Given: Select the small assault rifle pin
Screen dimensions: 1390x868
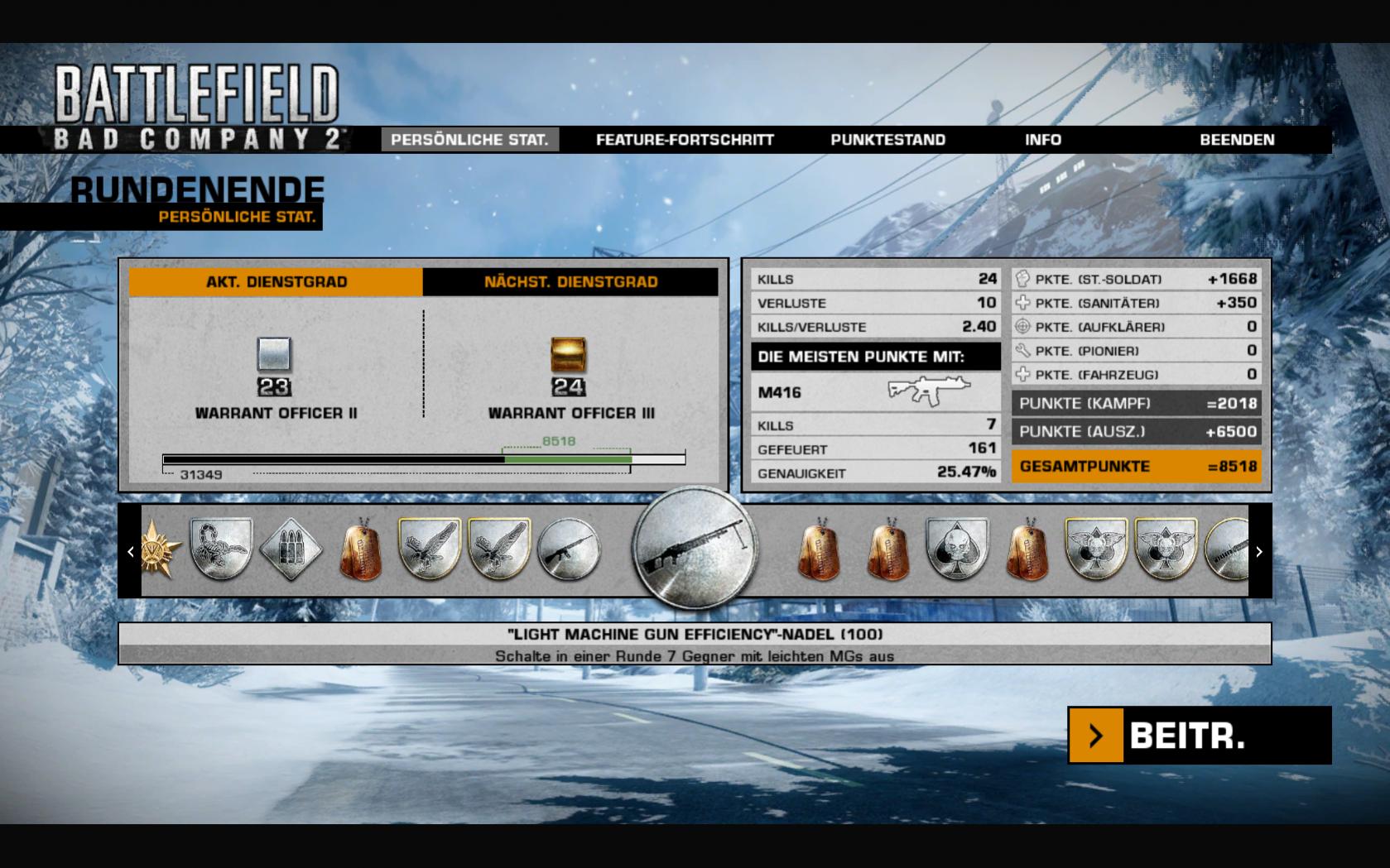Looking at the screenshot, I should [569, 549].
